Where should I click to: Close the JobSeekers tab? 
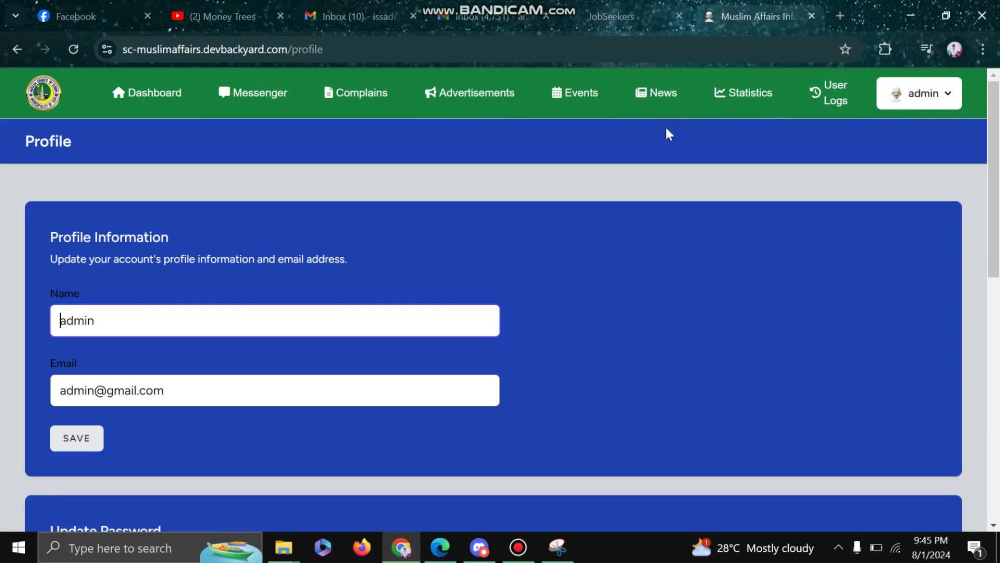coord(679,16)
